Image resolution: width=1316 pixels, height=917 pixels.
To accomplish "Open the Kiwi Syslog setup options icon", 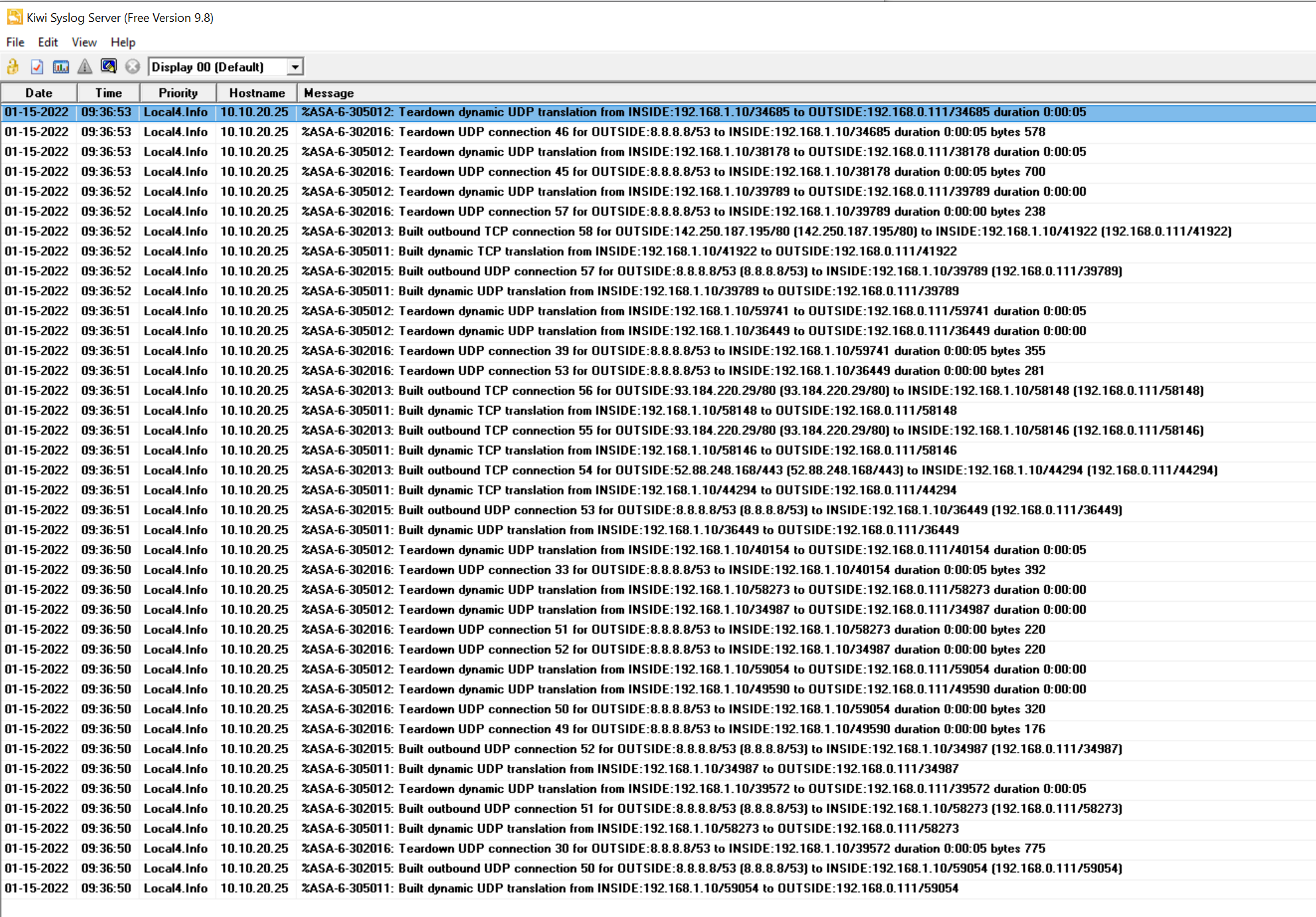I will tap(36, 66).
